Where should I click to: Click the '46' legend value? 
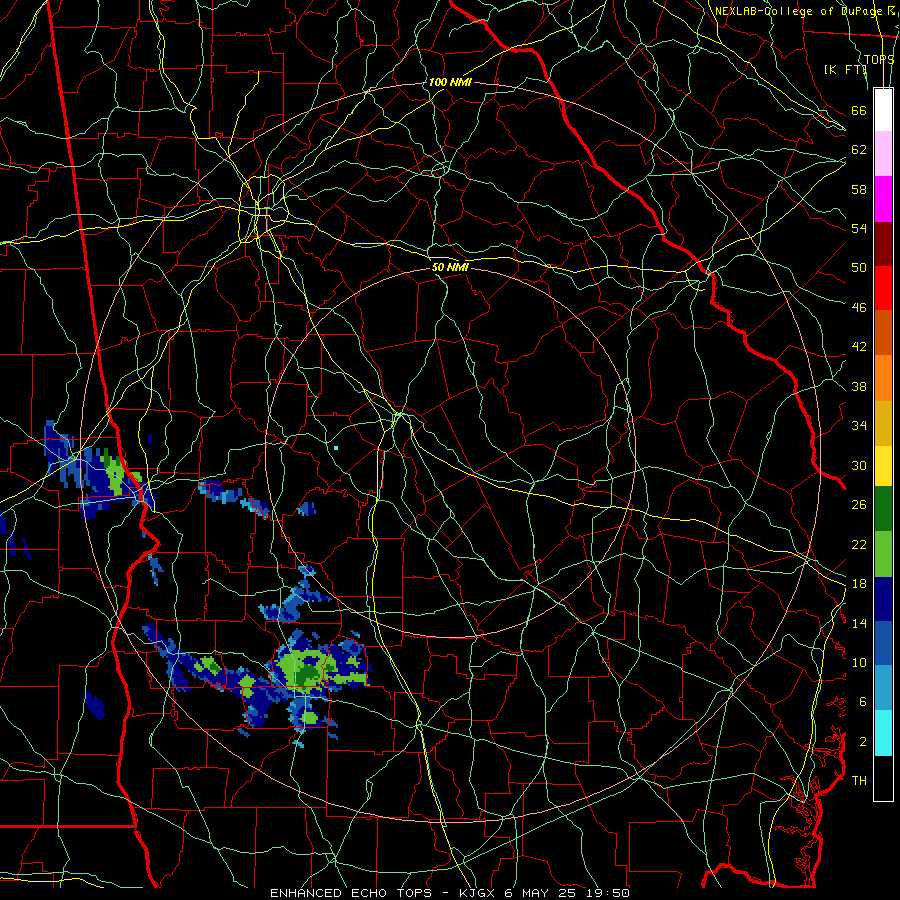[859, 307]
